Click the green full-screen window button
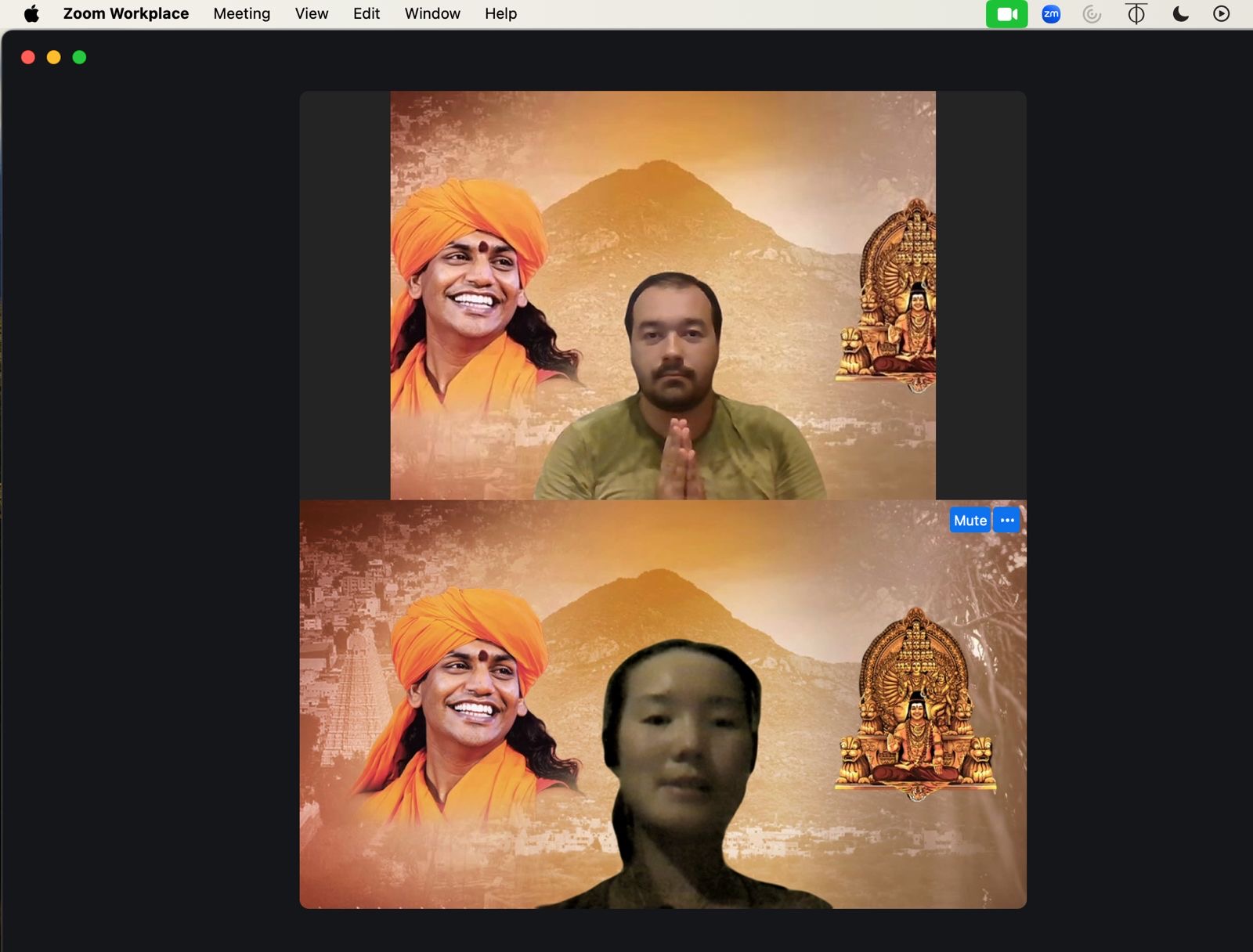This screenshot has width=1253, height=952. click(79, 57)
